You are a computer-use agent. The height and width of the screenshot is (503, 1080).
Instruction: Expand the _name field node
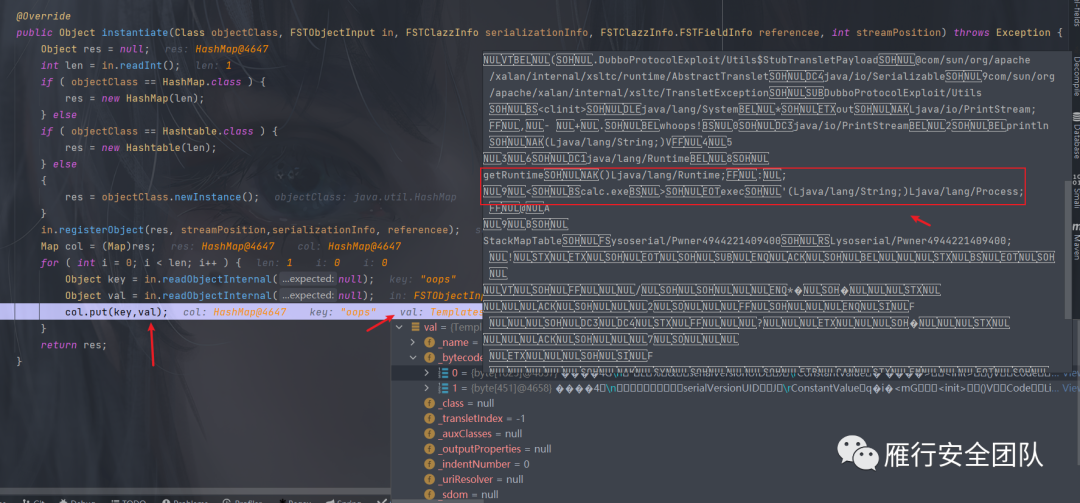point(413,342)
